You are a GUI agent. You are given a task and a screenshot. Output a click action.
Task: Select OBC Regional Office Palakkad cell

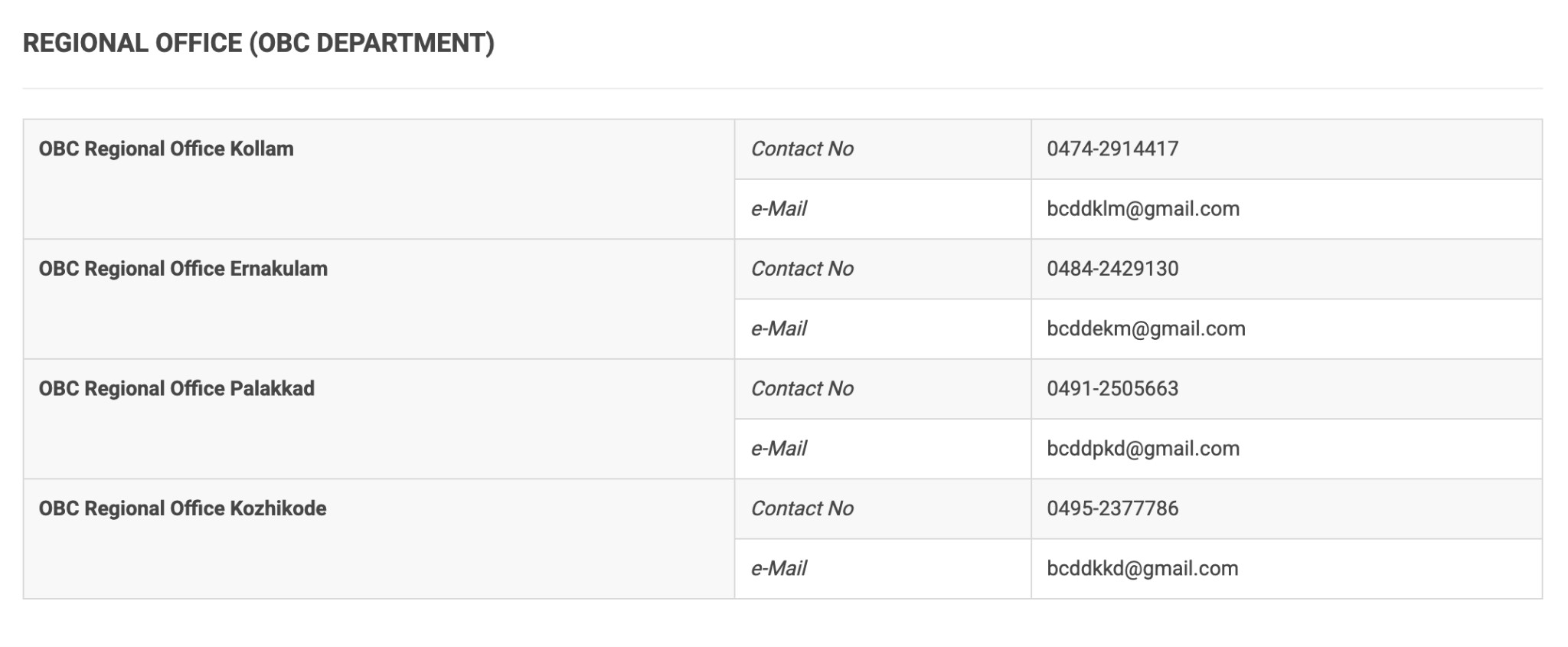pos(379,419)
